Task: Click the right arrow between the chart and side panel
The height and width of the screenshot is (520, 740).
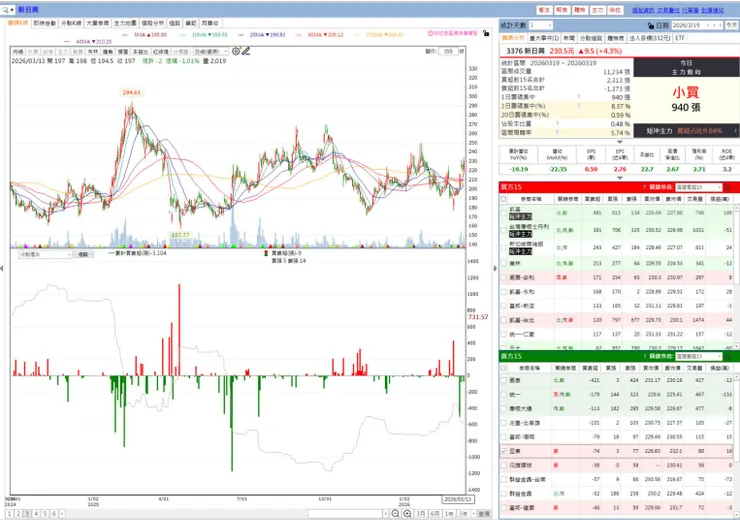Action: tap(495, 268)
